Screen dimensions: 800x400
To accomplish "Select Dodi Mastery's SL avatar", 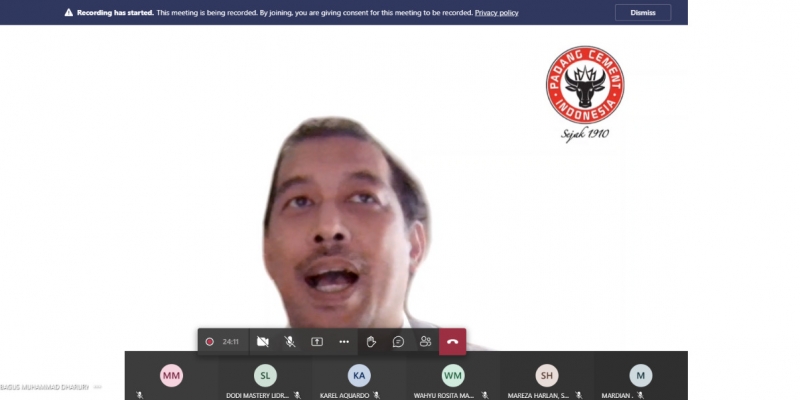I will tap(265, 375).
